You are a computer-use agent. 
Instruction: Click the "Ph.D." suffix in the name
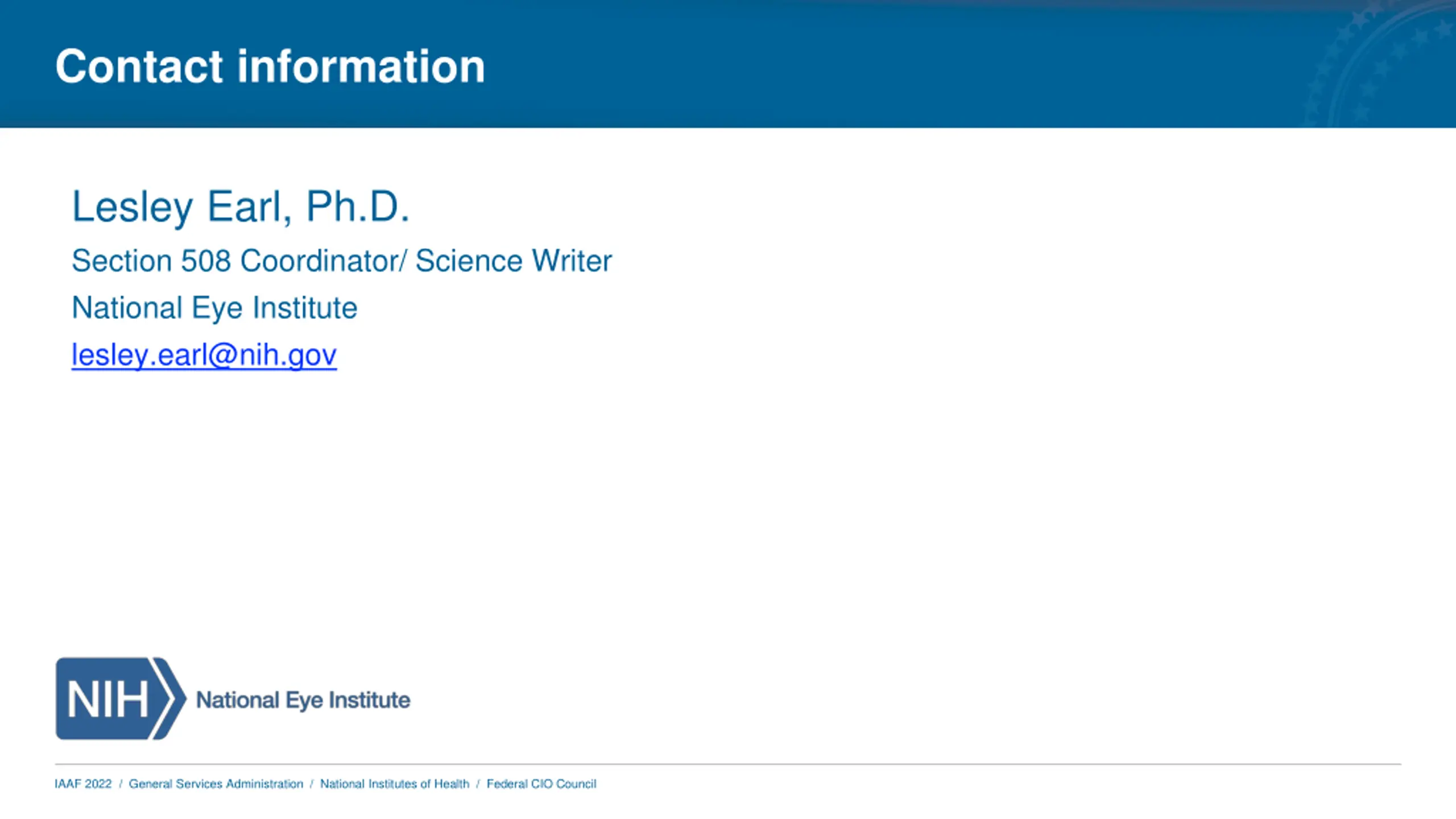tap(358, 206)
